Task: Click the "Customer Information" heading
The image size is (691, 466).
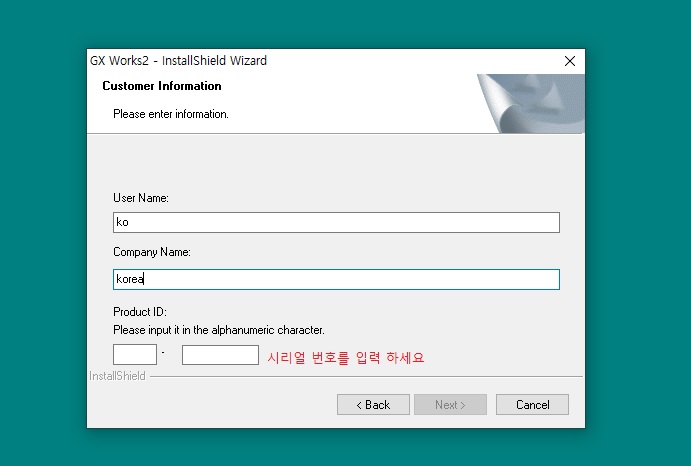Action: (x=162, y=86)
